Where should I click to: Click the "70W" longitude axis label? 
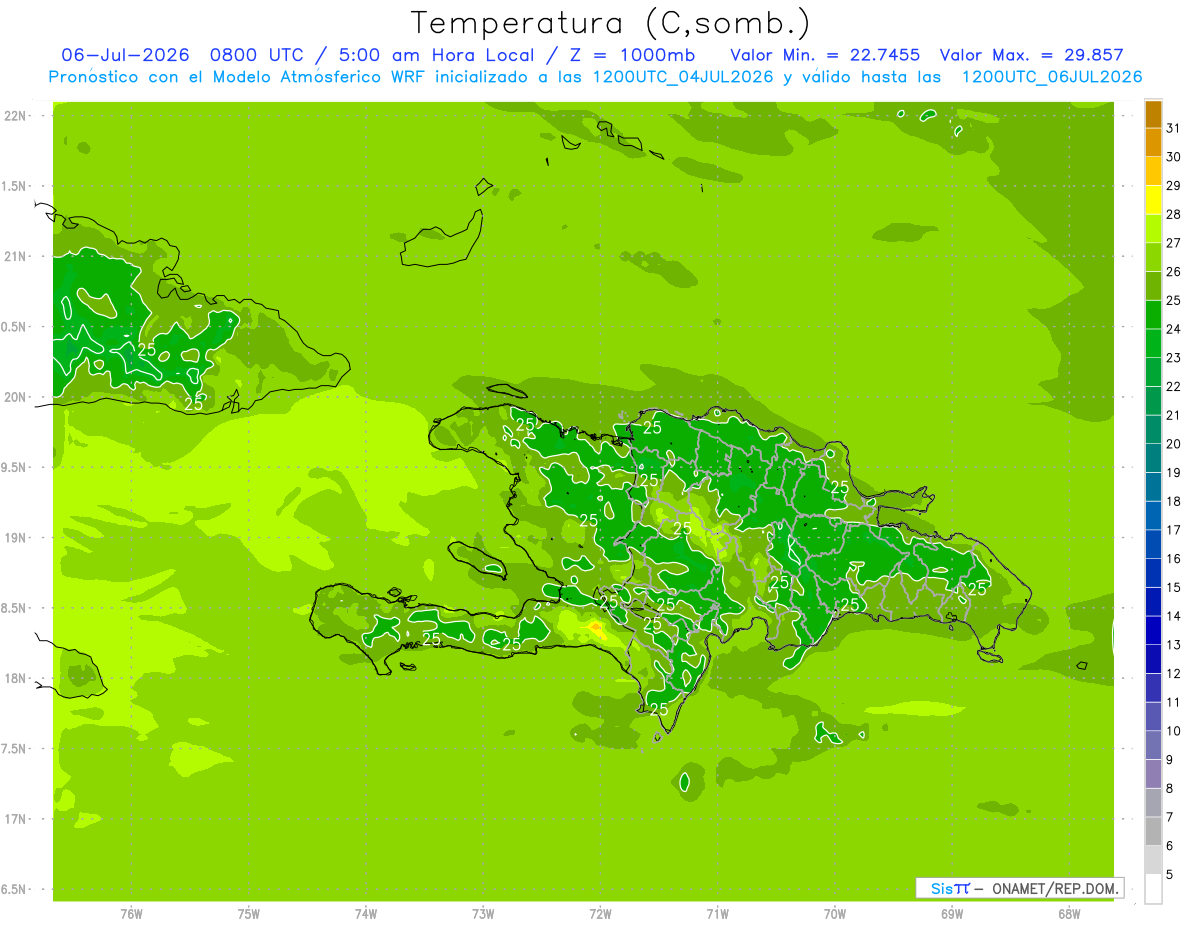pyautogui.click(x=835, y=914)
